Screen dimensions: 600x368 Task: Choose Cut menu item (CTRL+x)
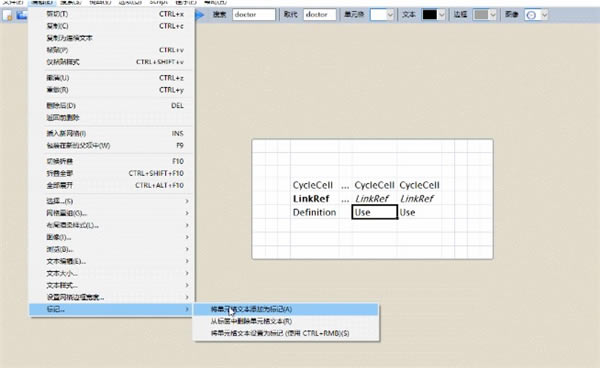click(x=112, y=14)
